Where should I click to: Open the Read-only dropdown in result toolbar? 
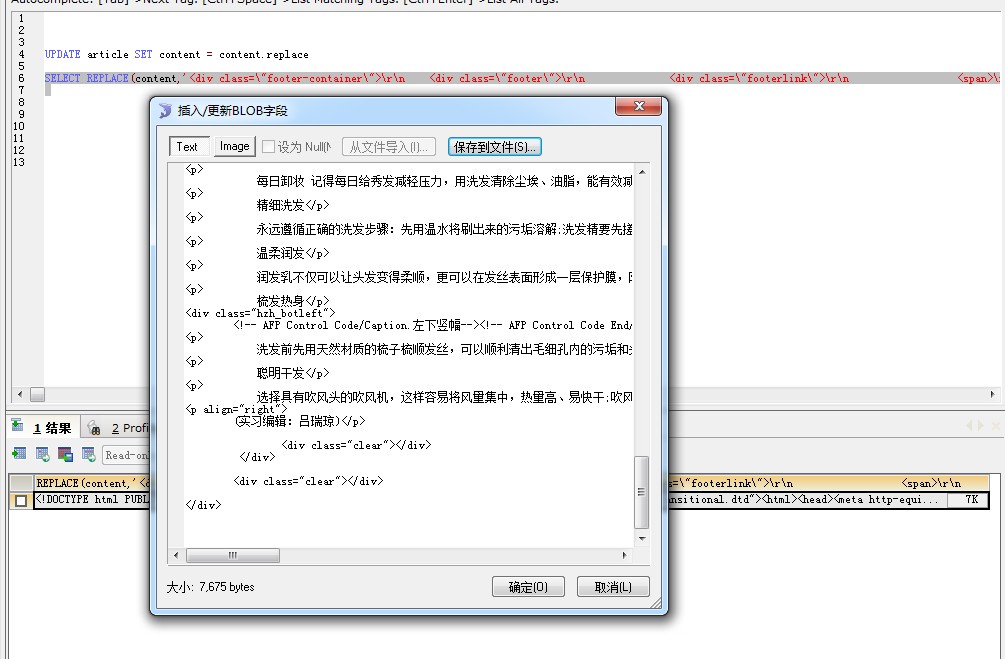pyautogui.click(x=126, y=455)
